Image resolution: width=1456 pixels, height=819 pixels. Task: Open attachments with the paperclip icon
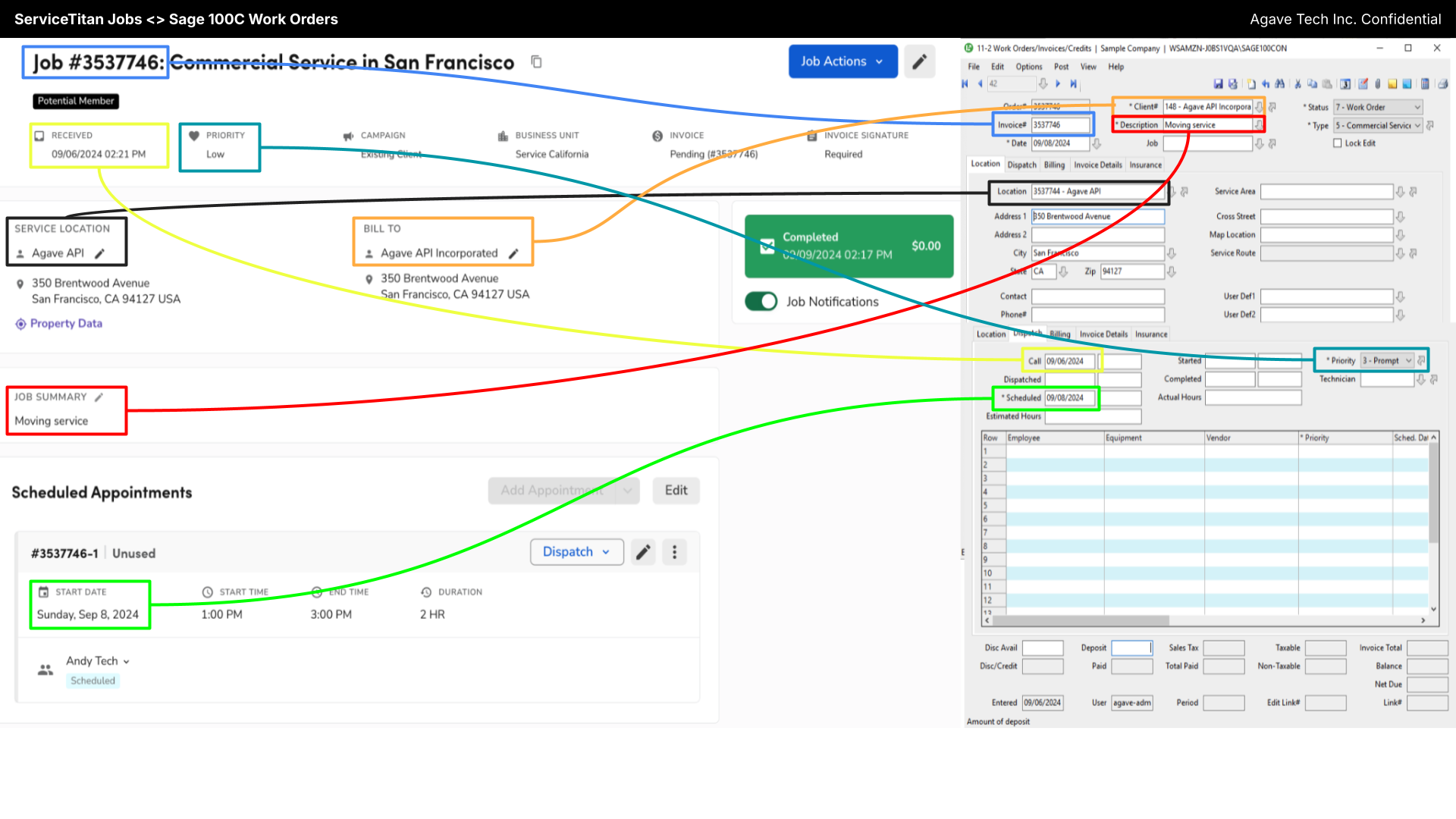click(x=1378, y=84)
